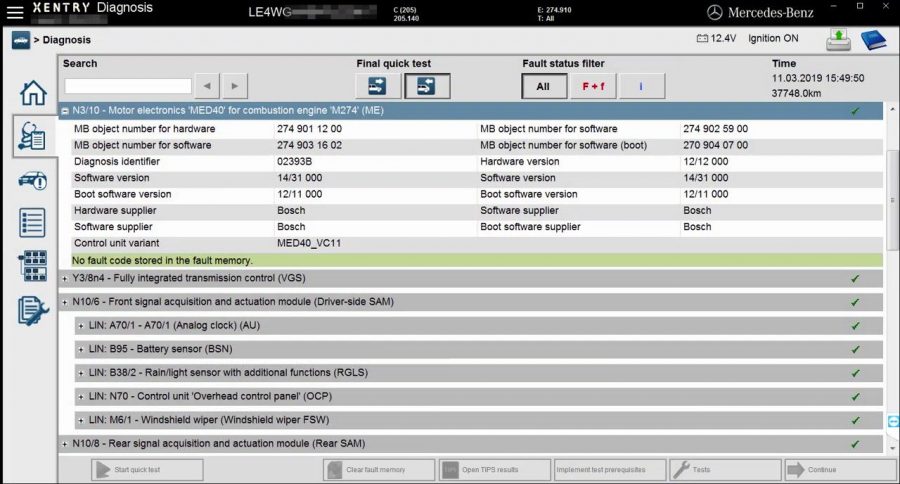
Task: Click 'No fault code stored in the fault memory'
Action: tap(162, 261)
